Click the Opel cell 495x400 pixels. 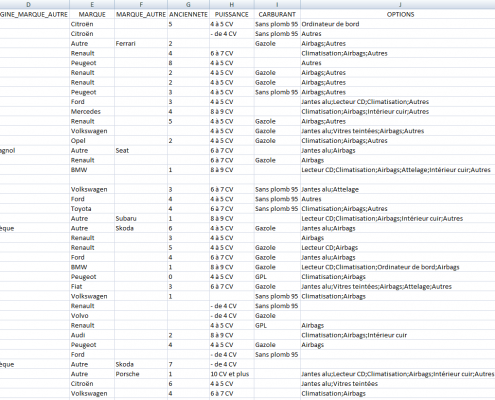click(x=92, y=141)
